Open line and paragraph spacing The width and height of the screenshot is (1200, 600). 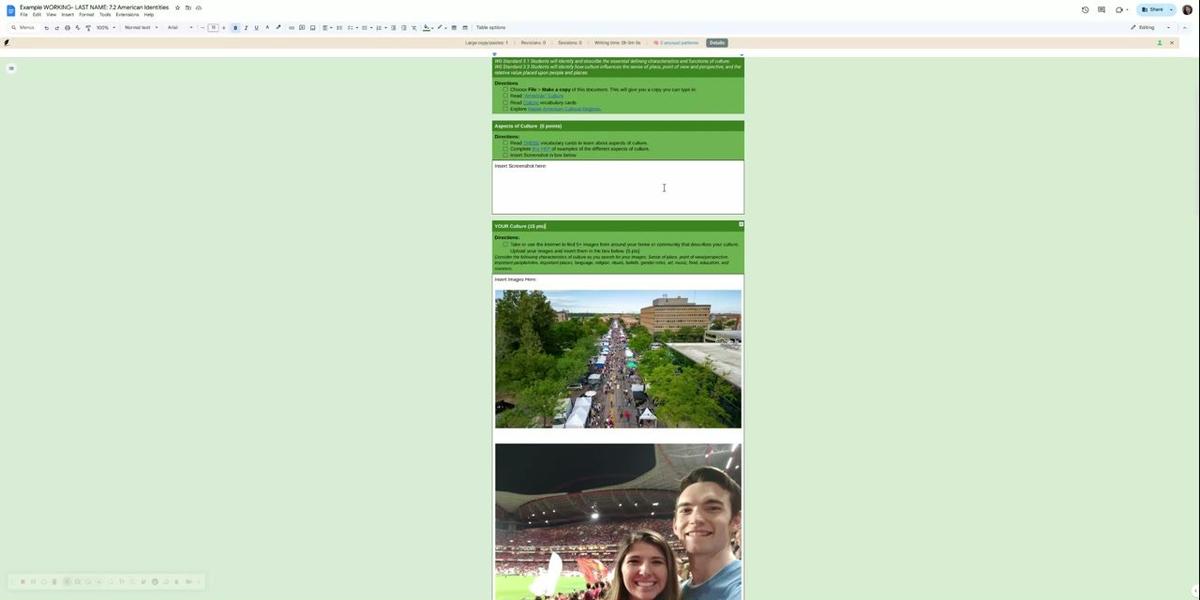click(x=339, y=27)
